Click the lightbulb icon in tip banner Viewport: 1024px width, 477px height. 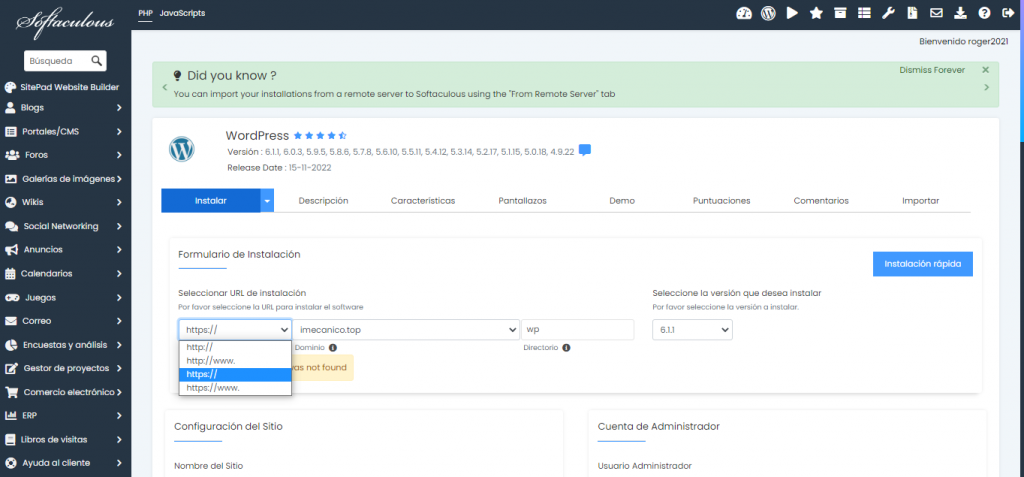pos(177,75)
